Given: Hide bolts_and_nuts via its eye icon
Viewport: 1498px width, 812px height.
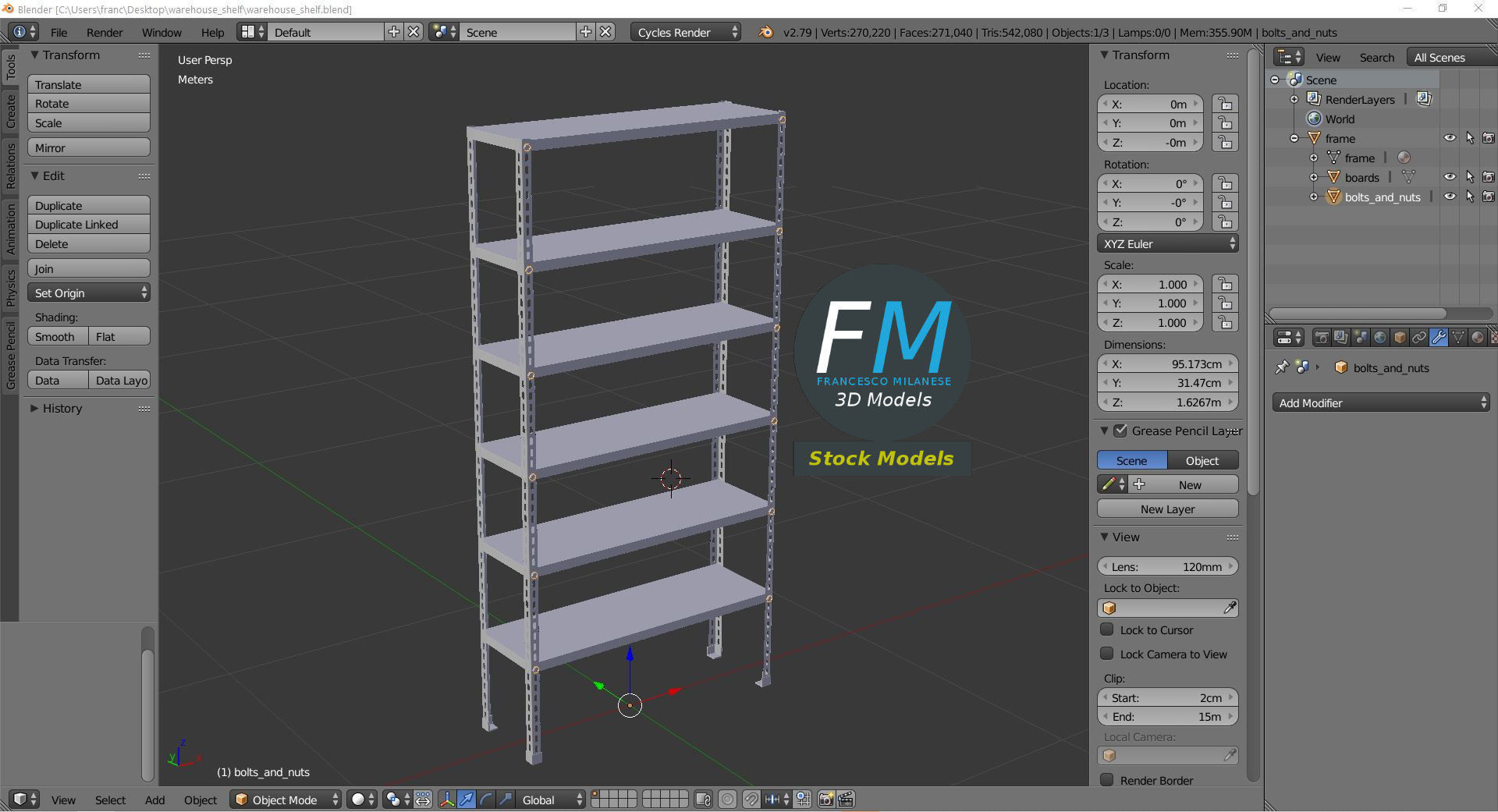Looking at the screenshot, I should [1450, 197].
